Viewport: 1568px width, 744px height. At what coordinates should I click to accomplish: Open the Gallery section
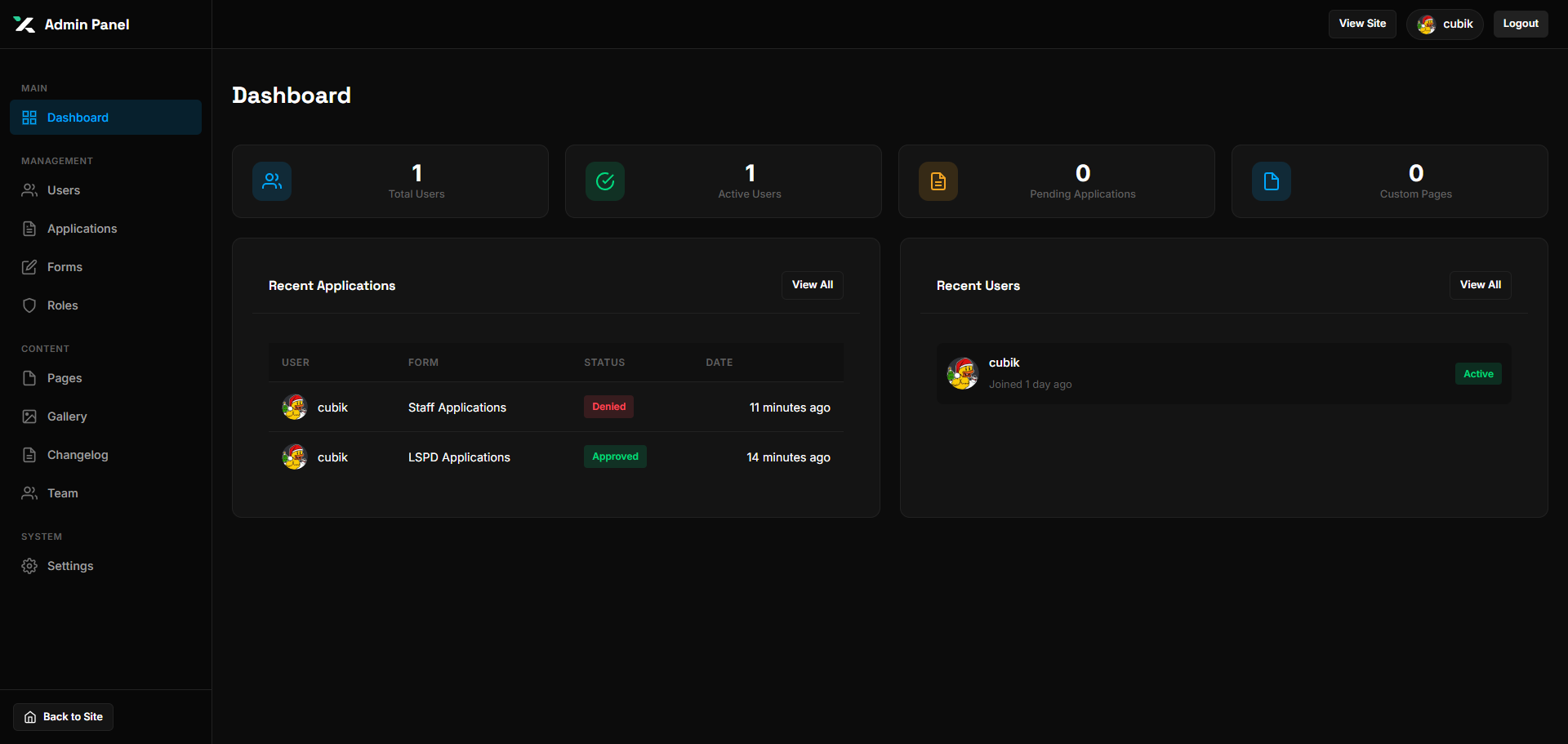click(105, 417)
